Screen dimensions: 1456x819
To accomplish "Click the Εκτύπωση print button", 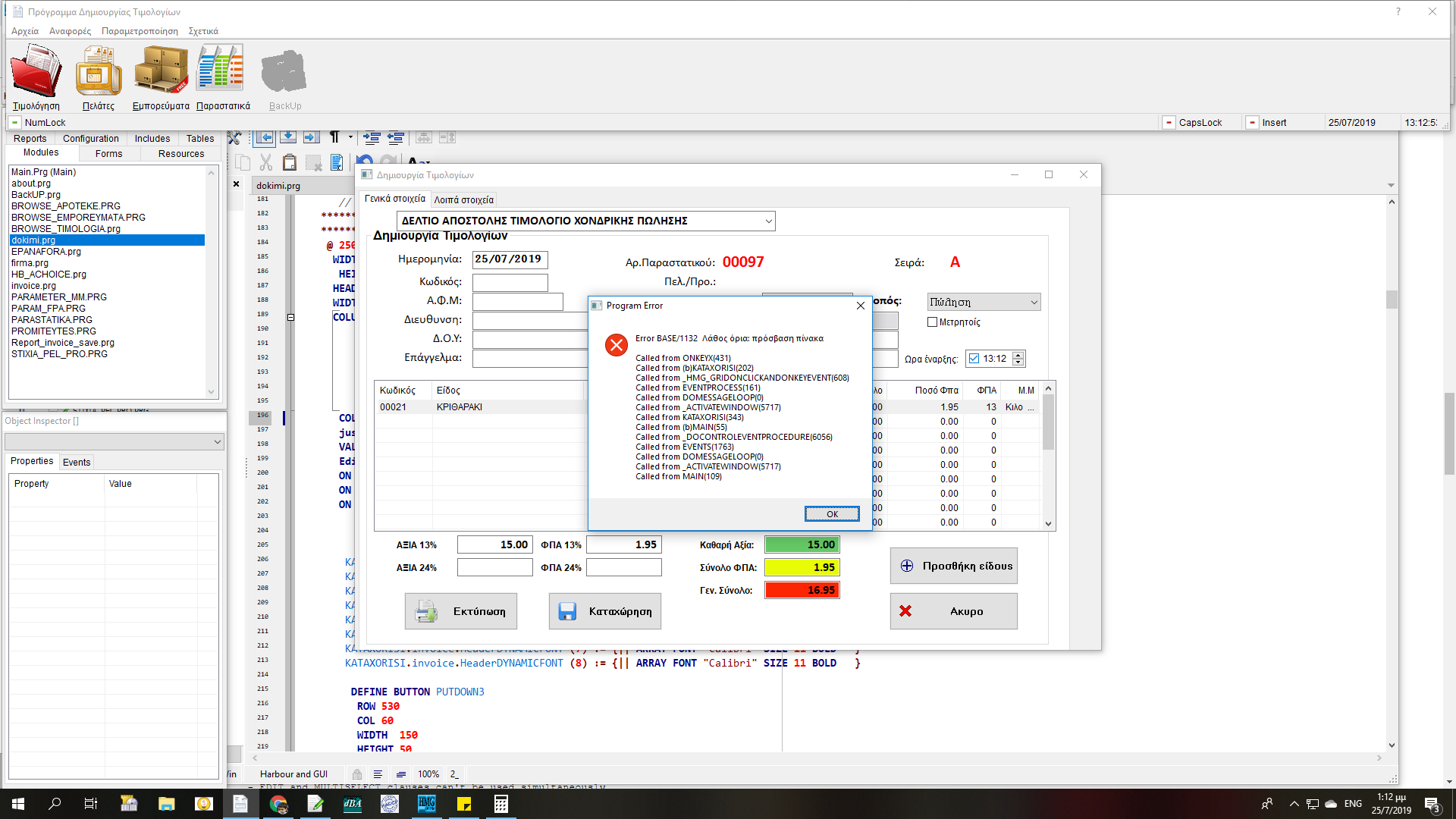I will pos(460,611).
